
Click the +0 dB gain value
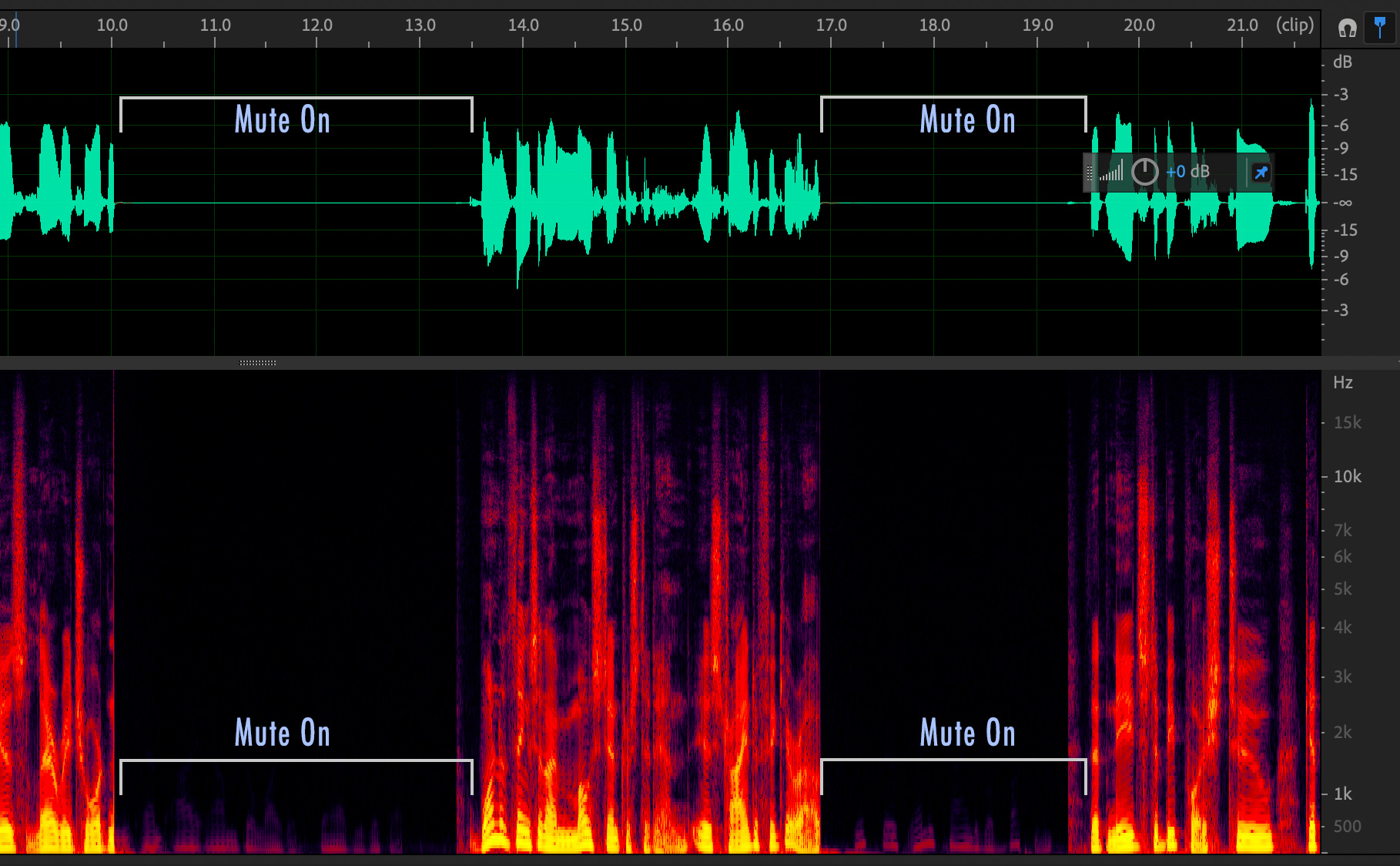click(1187, 172)
